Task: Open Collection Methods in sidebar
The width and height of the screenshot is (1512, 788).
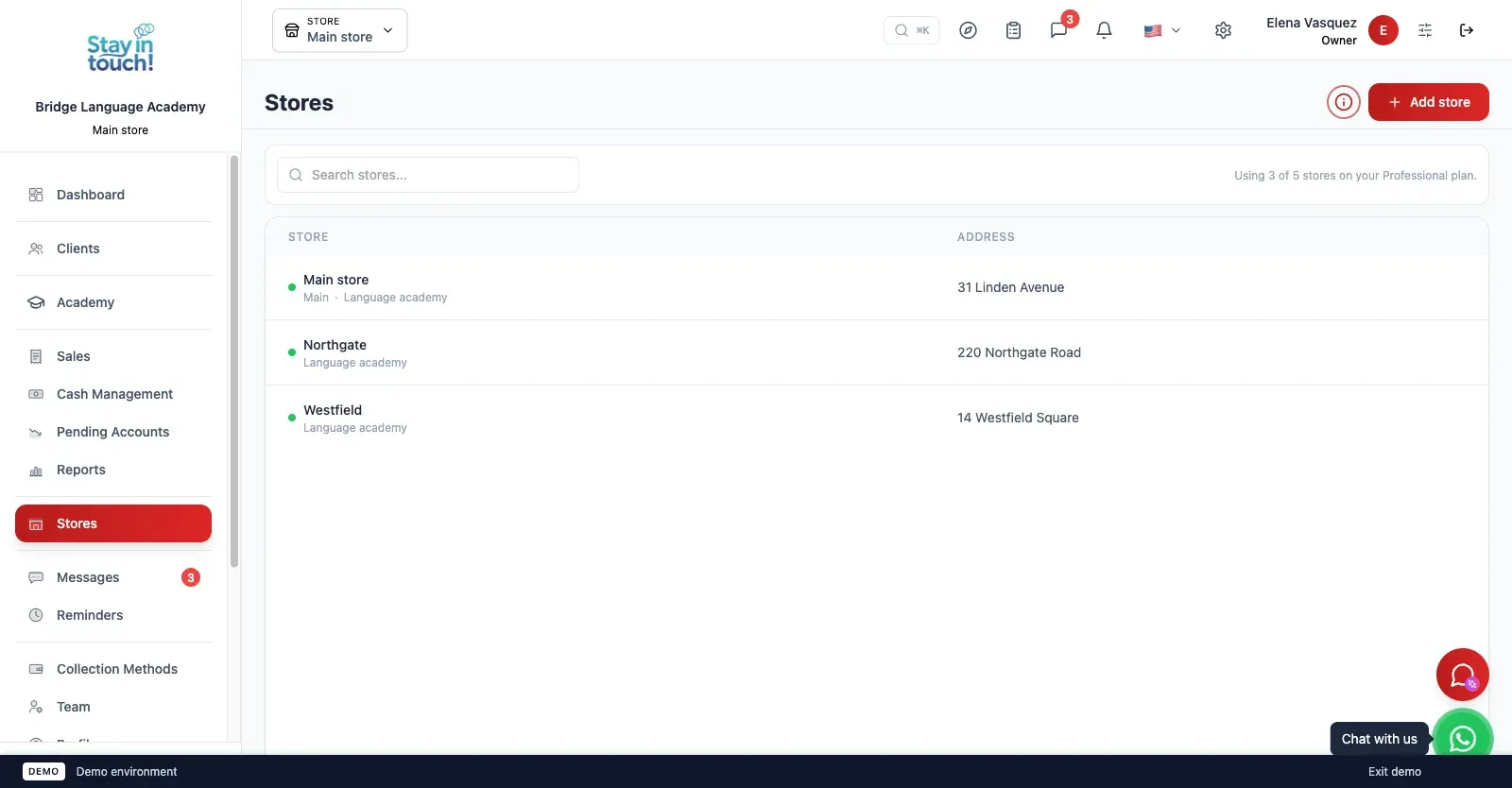Action: pyautogui.click(x=113, y=669)
